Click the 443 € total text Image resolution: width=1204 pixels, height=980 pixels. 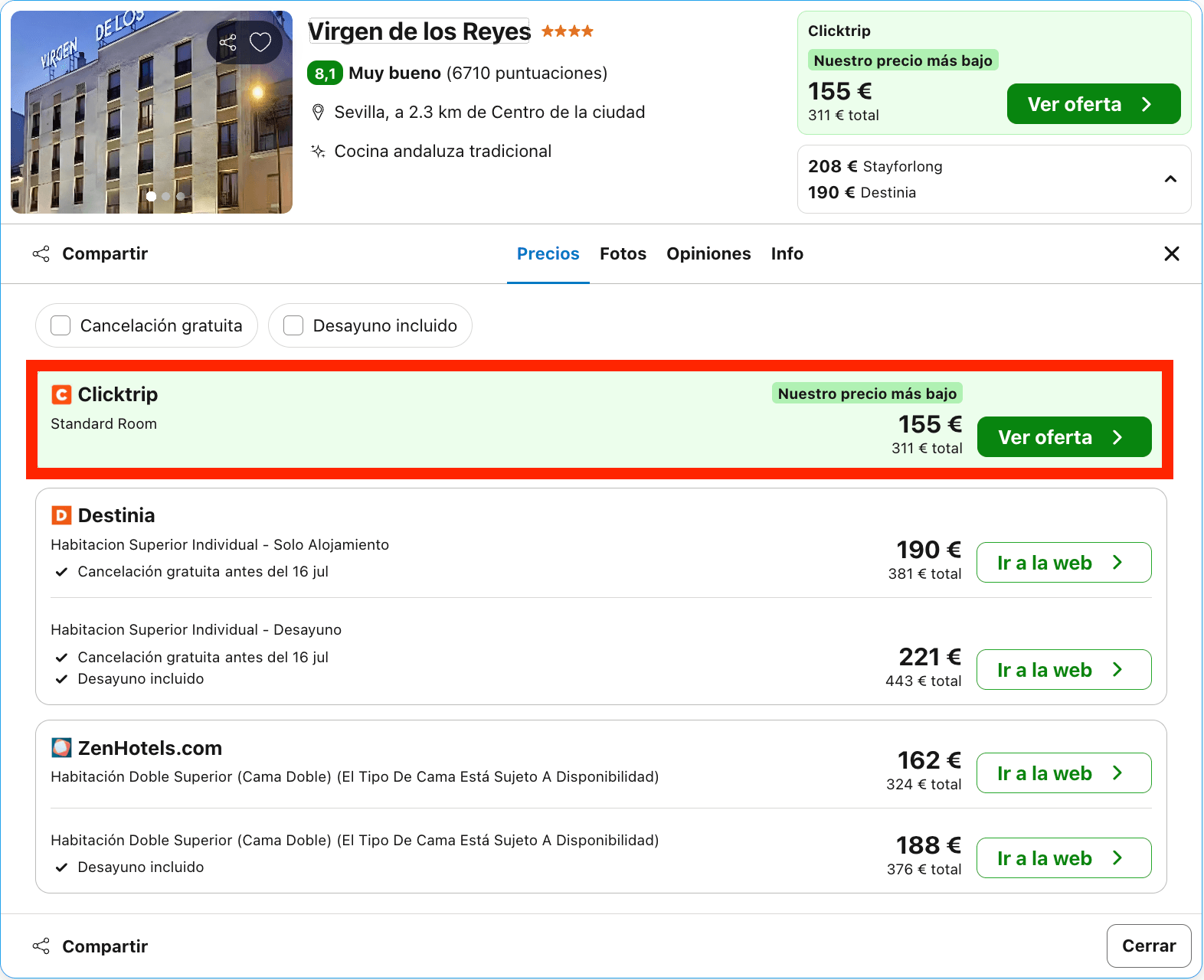924,681
